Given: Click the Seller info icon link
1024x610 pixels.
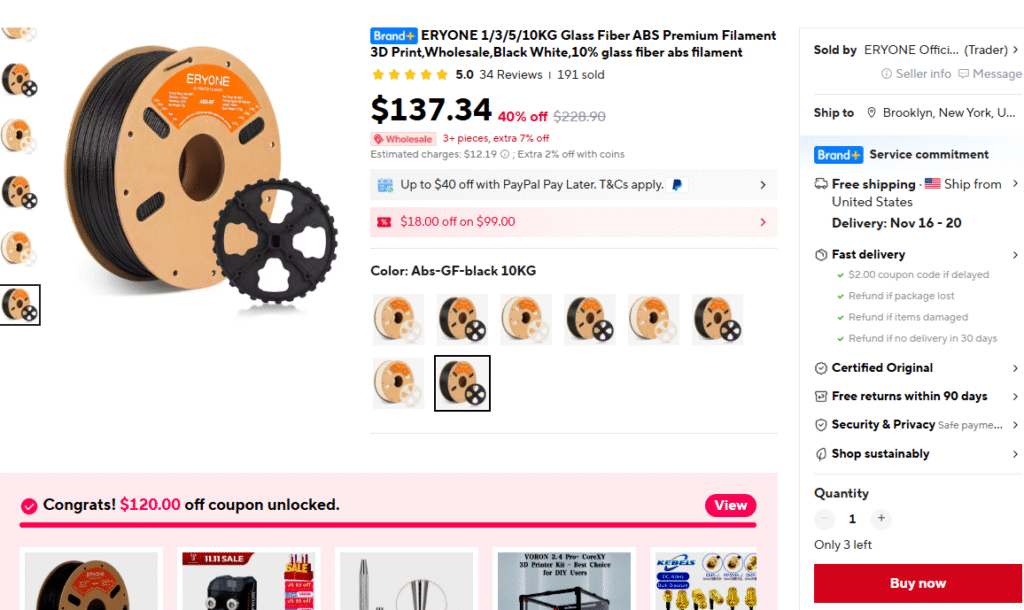Looking at the screenshot, I should (x=886, y=74).
